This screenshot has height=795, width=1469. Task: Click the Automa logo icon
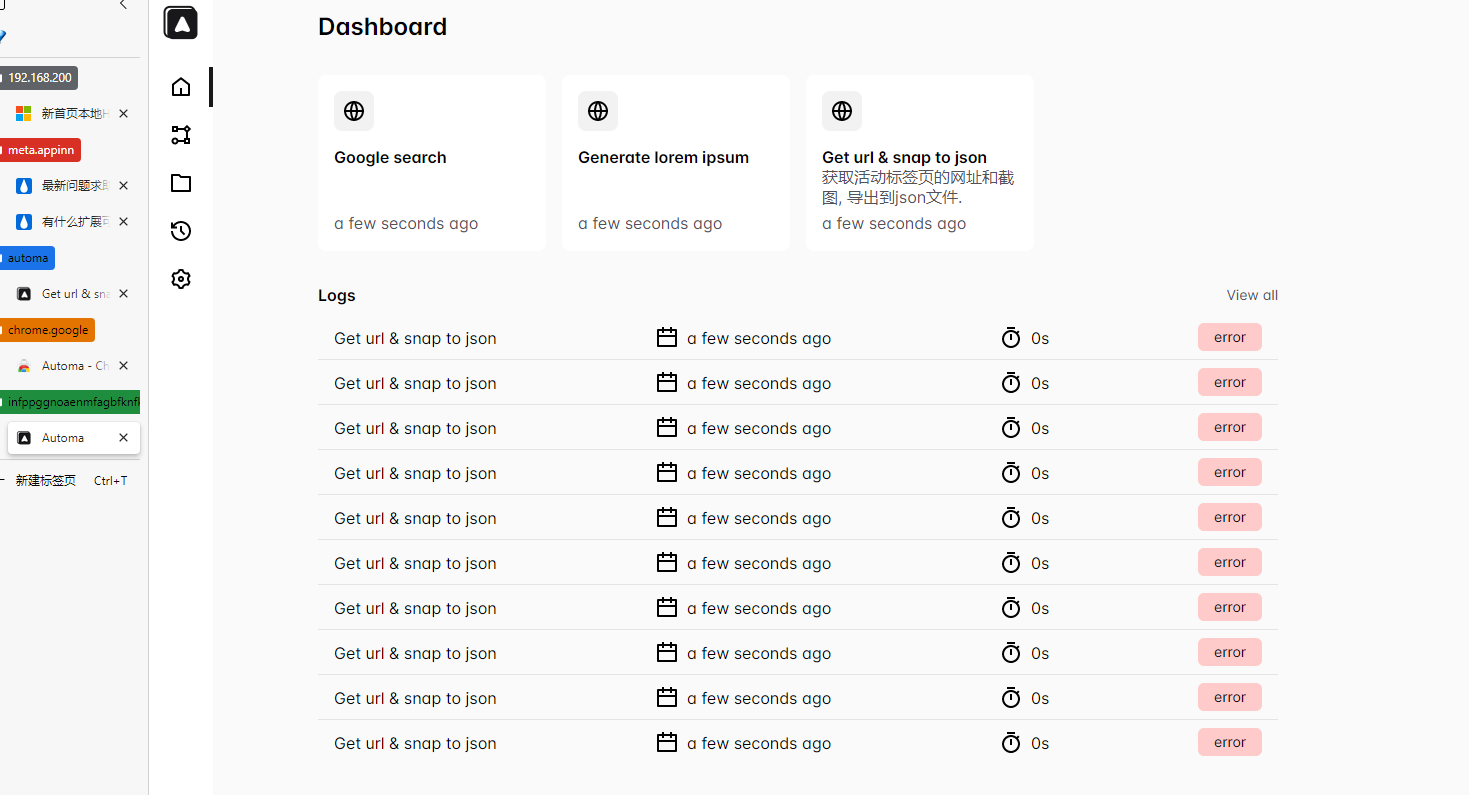tap(181, 23)
